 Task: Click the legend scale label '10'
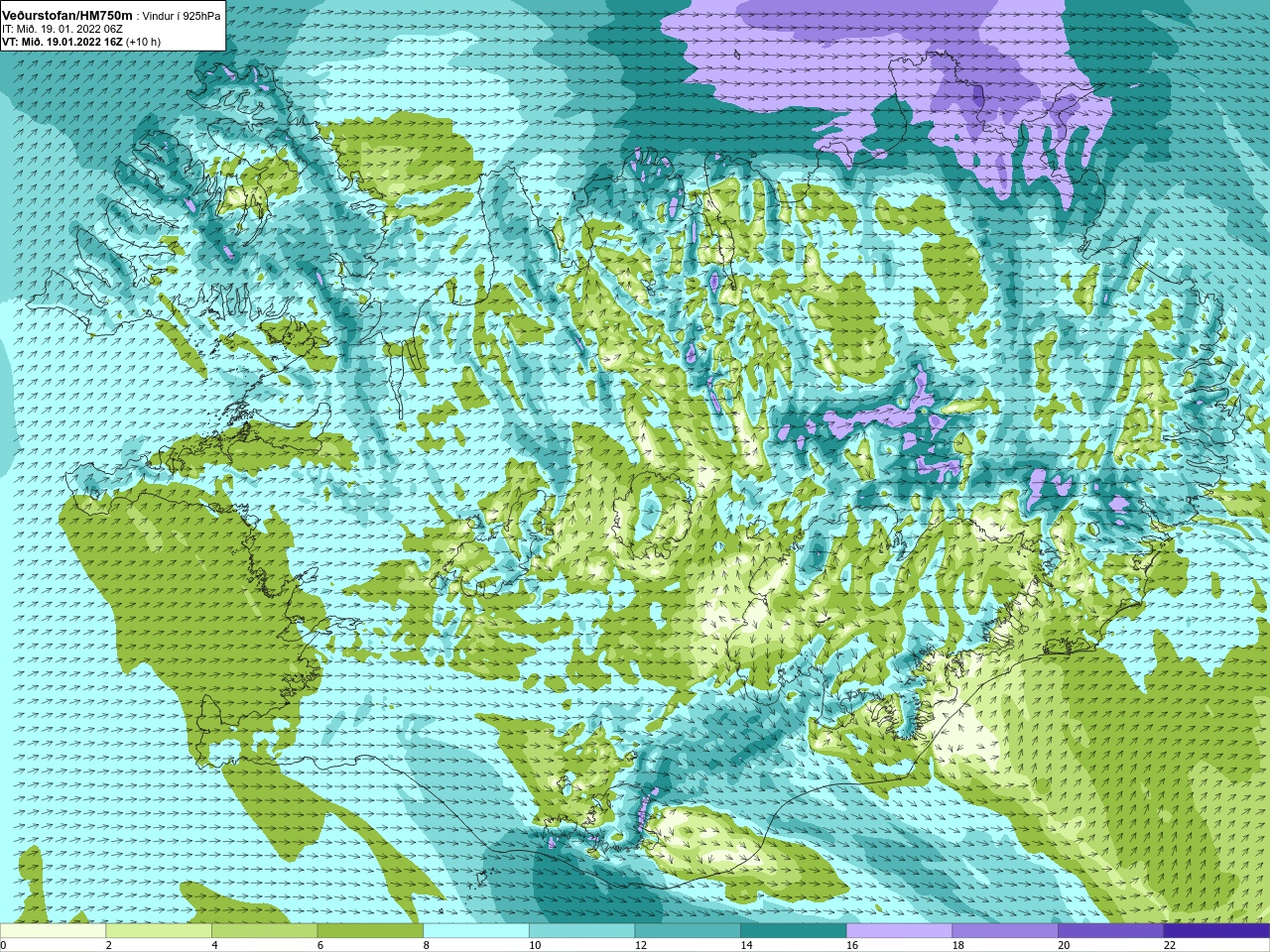[535, 945]
